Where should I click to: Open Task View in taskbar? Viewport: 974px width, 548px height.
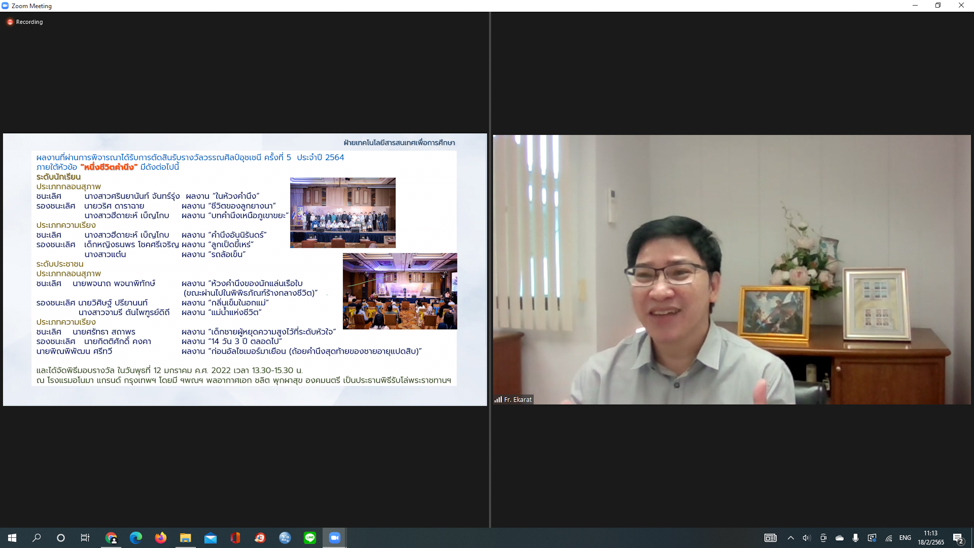pyautogui.click(x=85, y=538)
